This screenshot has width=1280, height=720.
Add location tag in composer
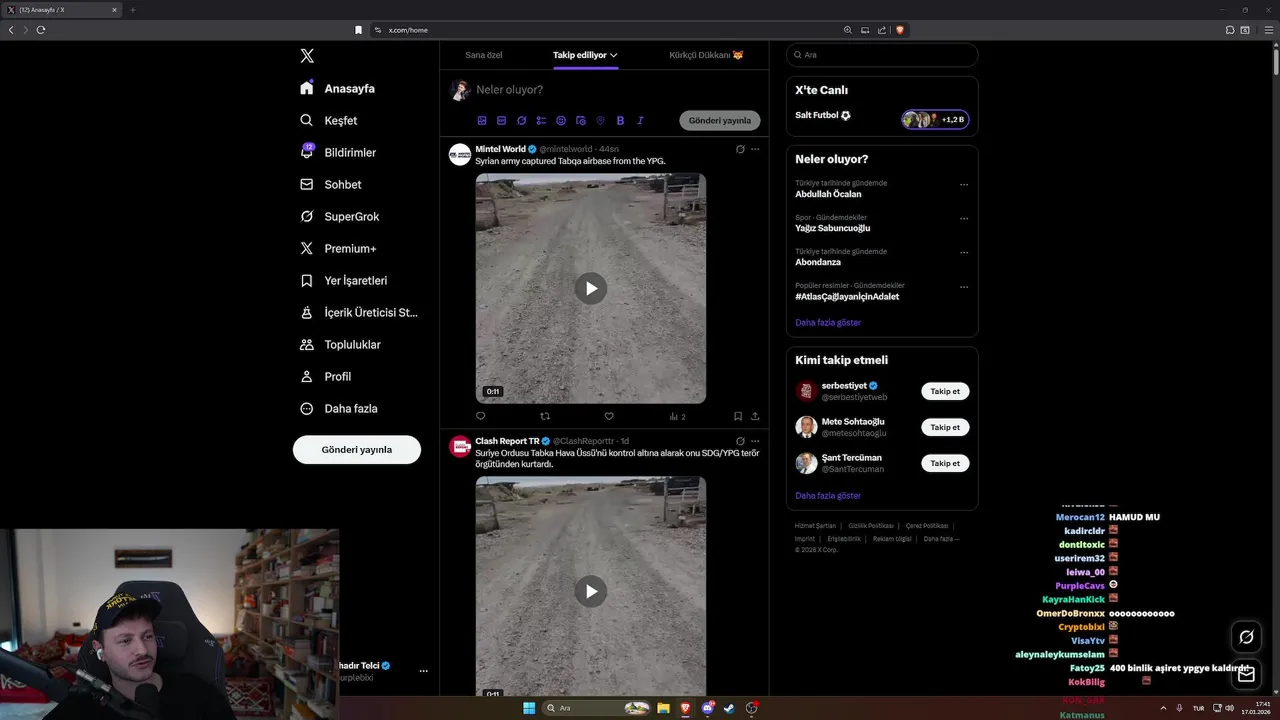pyautogui.click(x=601, y=120)
